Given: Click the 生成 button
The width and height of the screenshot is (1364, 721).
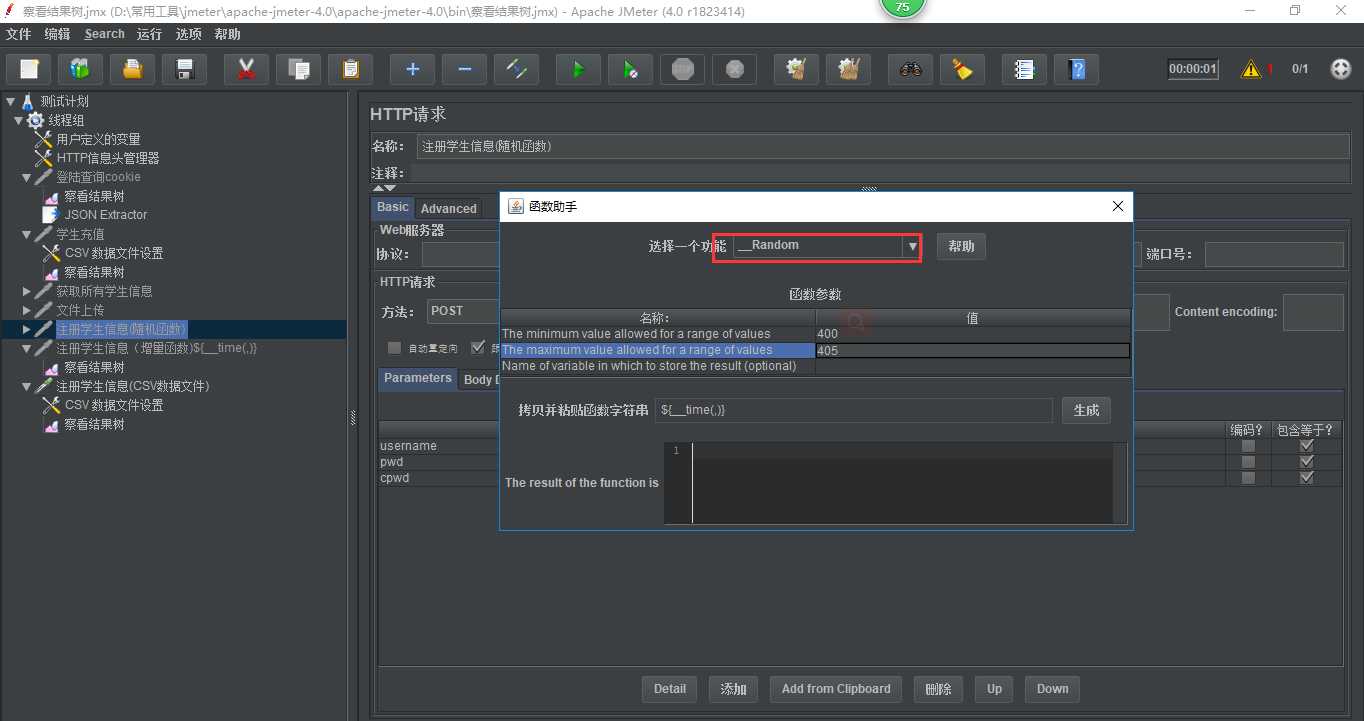Looking at the screenshot, I should [1086, 410].
